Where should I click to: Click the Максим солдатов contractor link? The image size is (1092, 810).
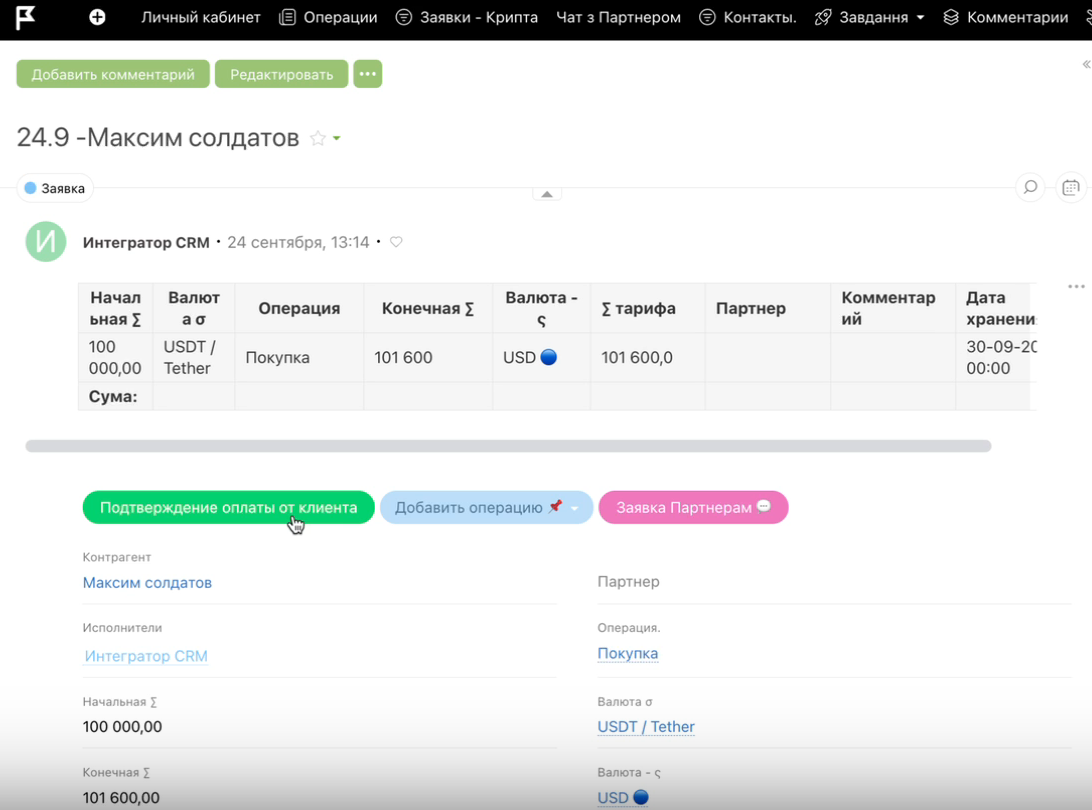coord(147,582)
